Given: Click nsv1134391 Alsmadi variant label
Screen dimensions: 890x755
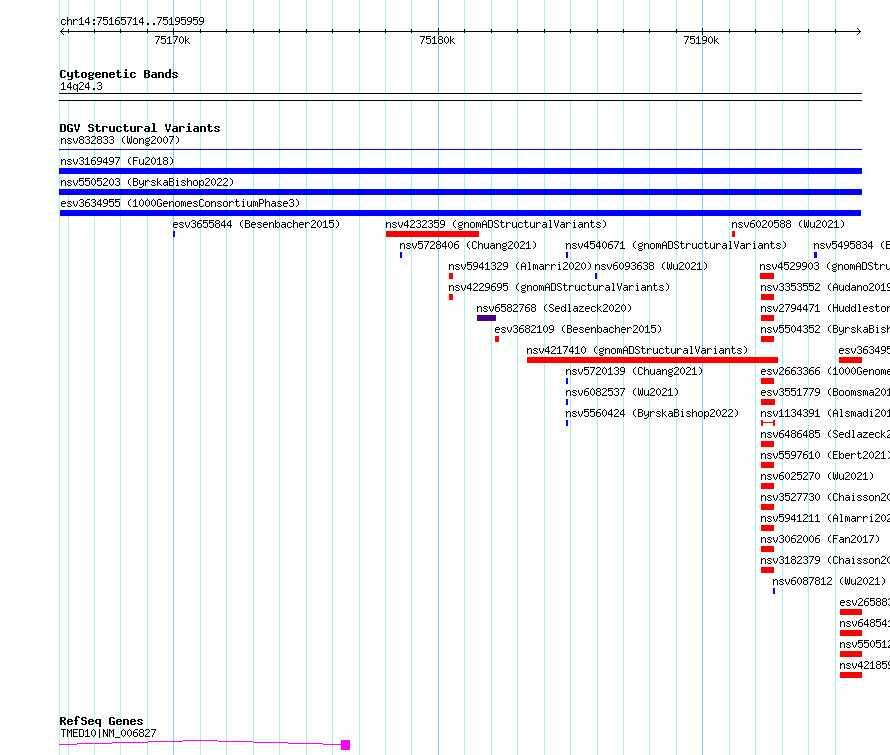Looking at the screenshot, I should click(825, 413).
